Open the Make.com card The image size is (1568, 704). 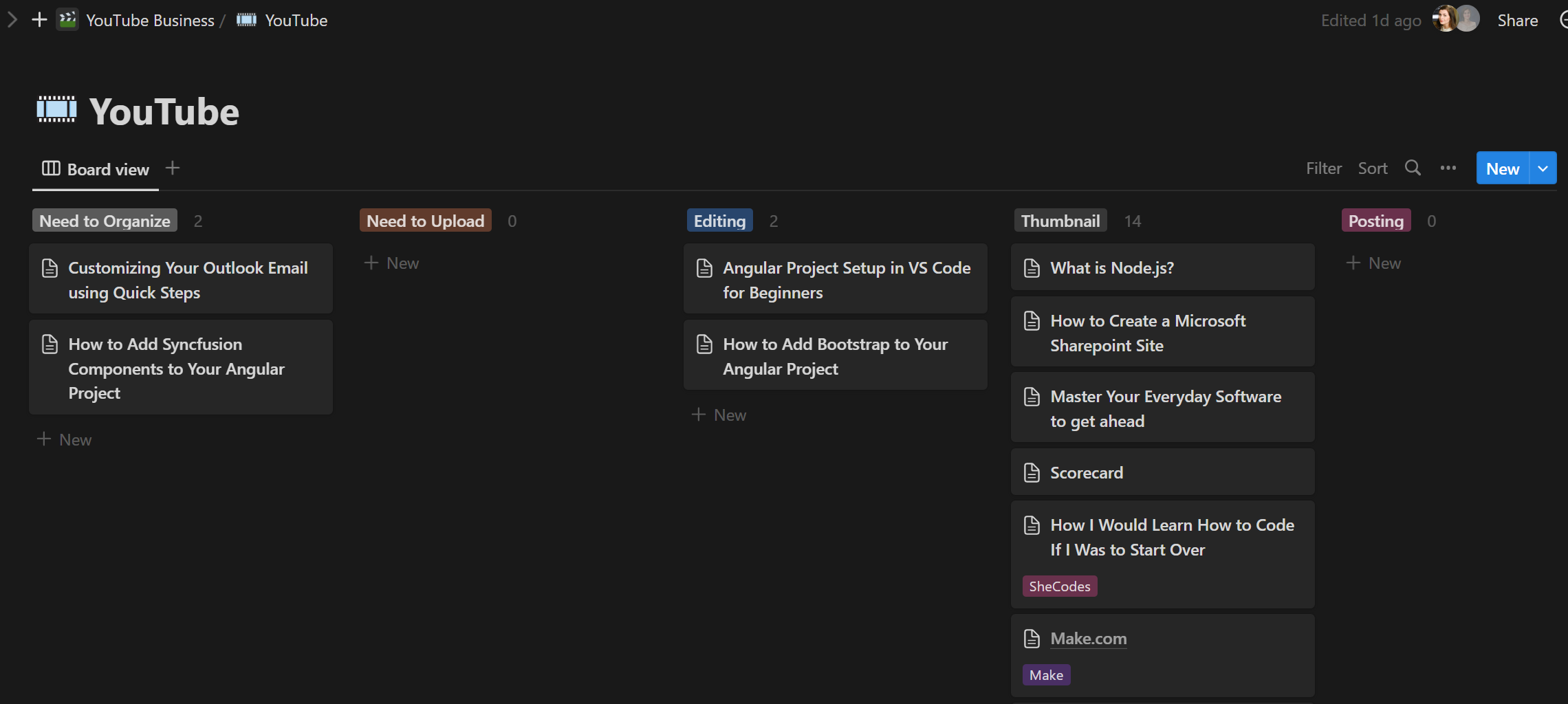1163,656
